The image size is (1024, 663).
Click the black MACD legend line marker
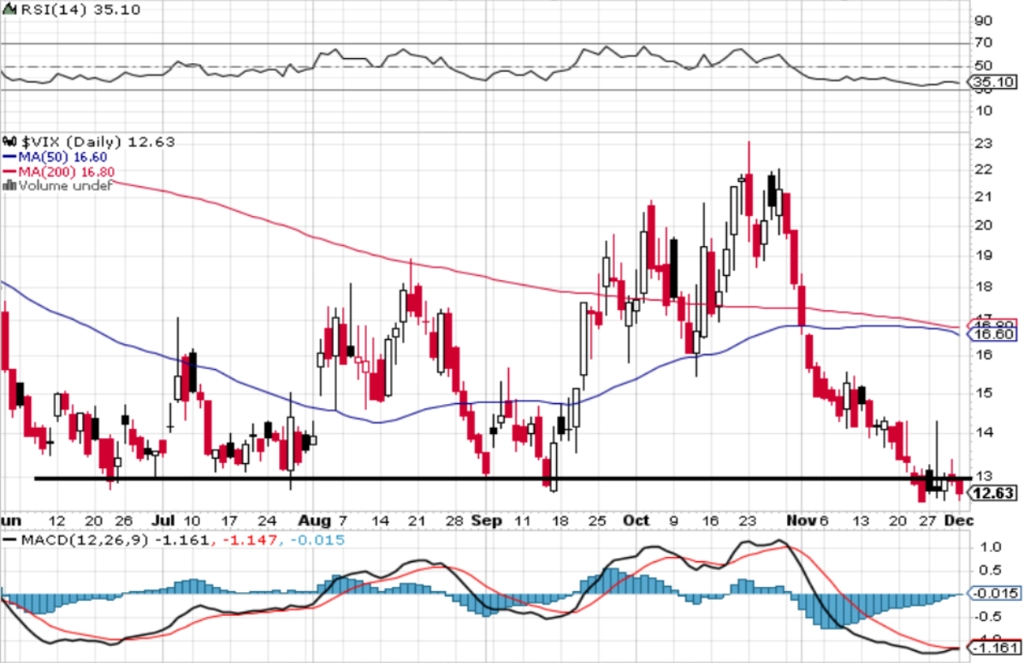[x=10, y=540]
